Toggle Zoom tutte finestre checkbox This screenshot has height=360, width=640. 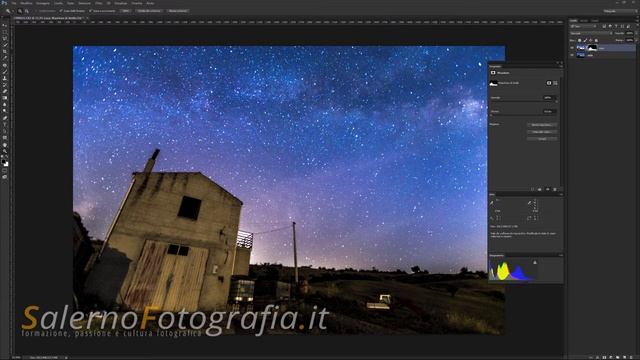pyautogui.click(x=61, y=11)
